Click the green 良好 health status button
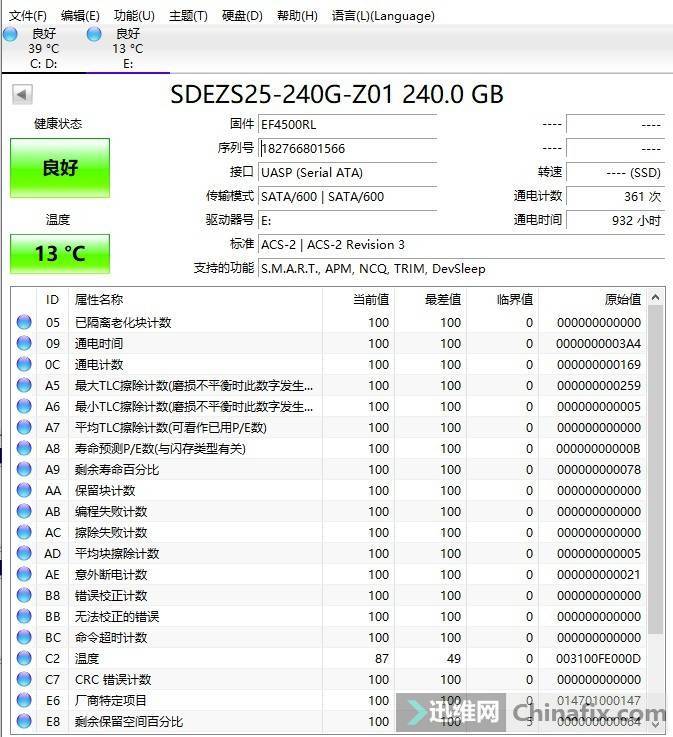Image resolution: width=673 pixels, height=737 pixels. [x=60, y=168]
